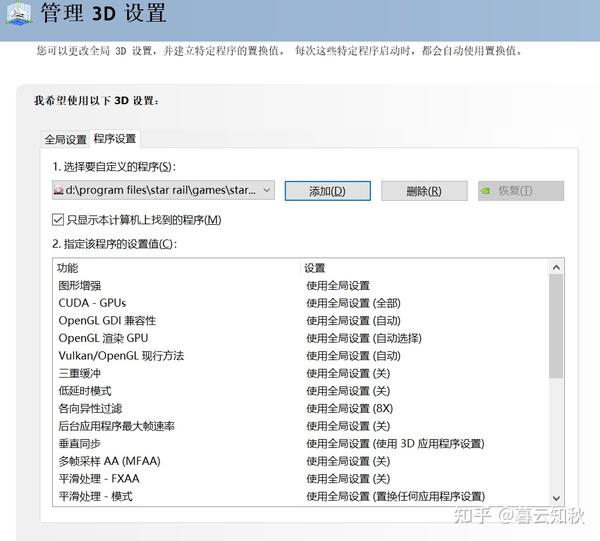
Task: Select the 后台应用程序最大帧速率 row
Action: [x=301, y=426]
